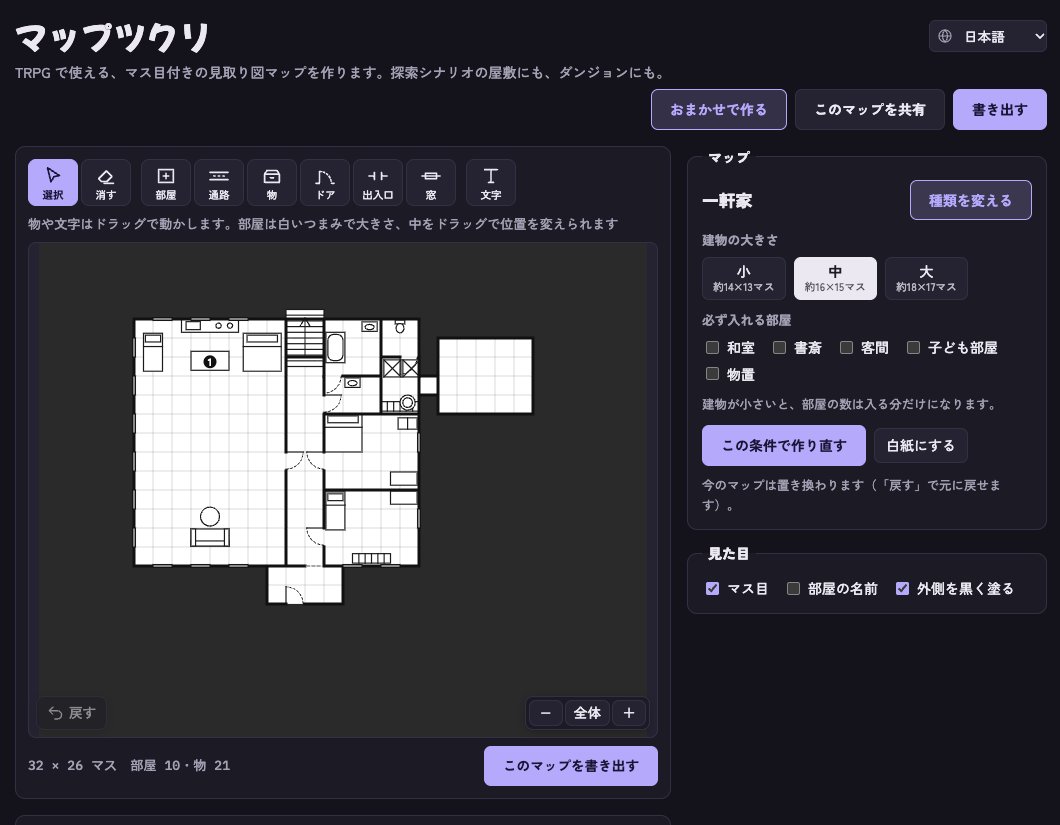Screen dimensions: 1060x825
Task: Activate the 消す eraser tool
Action: pos(105,183)
